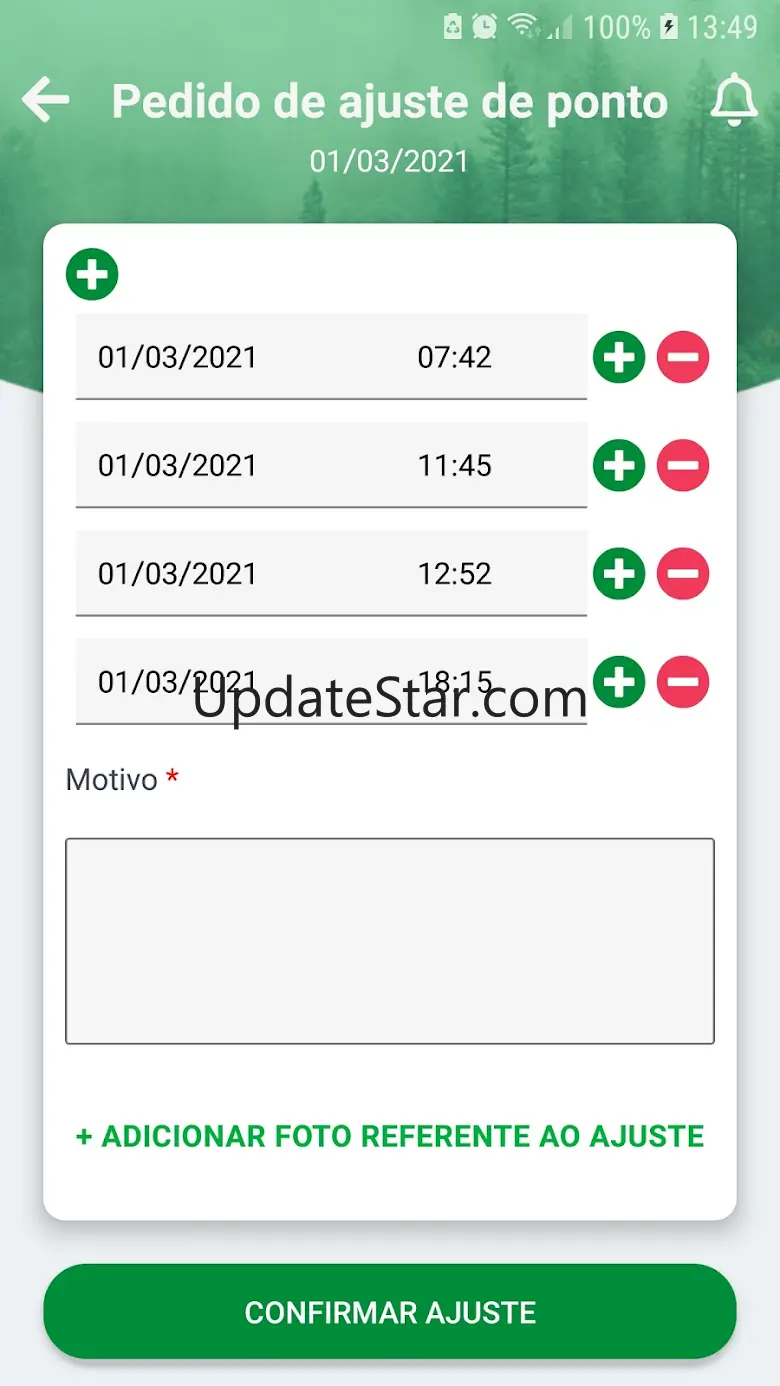The image size is (780, 1386).
Task: Tap Adicionar foto referente ao ajuste
Action: tap(390, 1136)
